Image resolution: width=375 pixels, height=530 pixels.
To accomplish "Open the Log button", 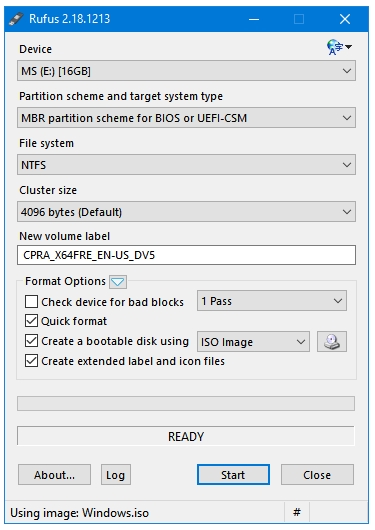I will click(x=116, y=475).
